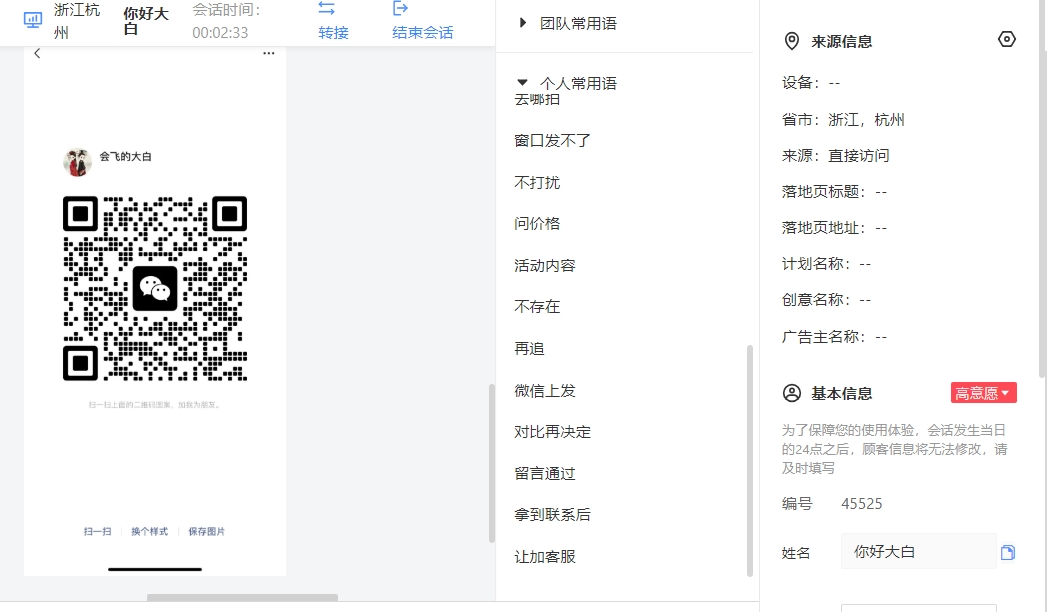Select the 微信上发 quick phrase
The height and width of the screenshot is (612, 1047).
pyautogui.click(x=545, y=390)
